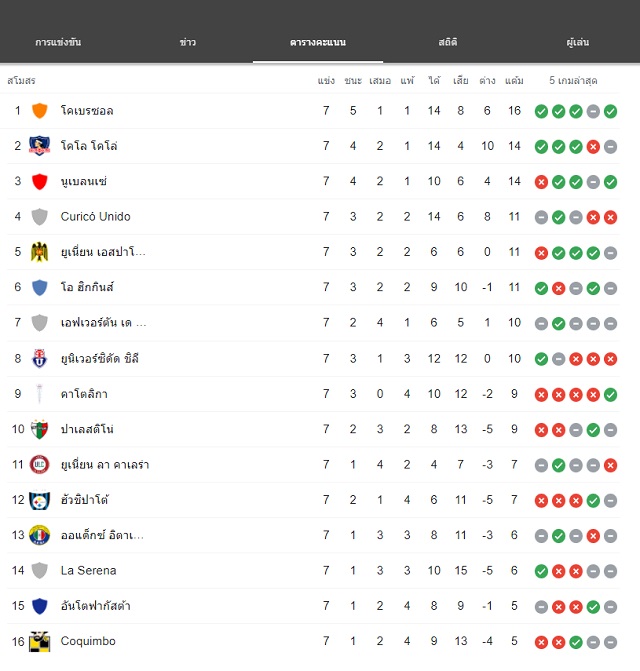Switch to the ข่าว tab
The width and height of the screenshot is (640, 671).
[188, 42]
